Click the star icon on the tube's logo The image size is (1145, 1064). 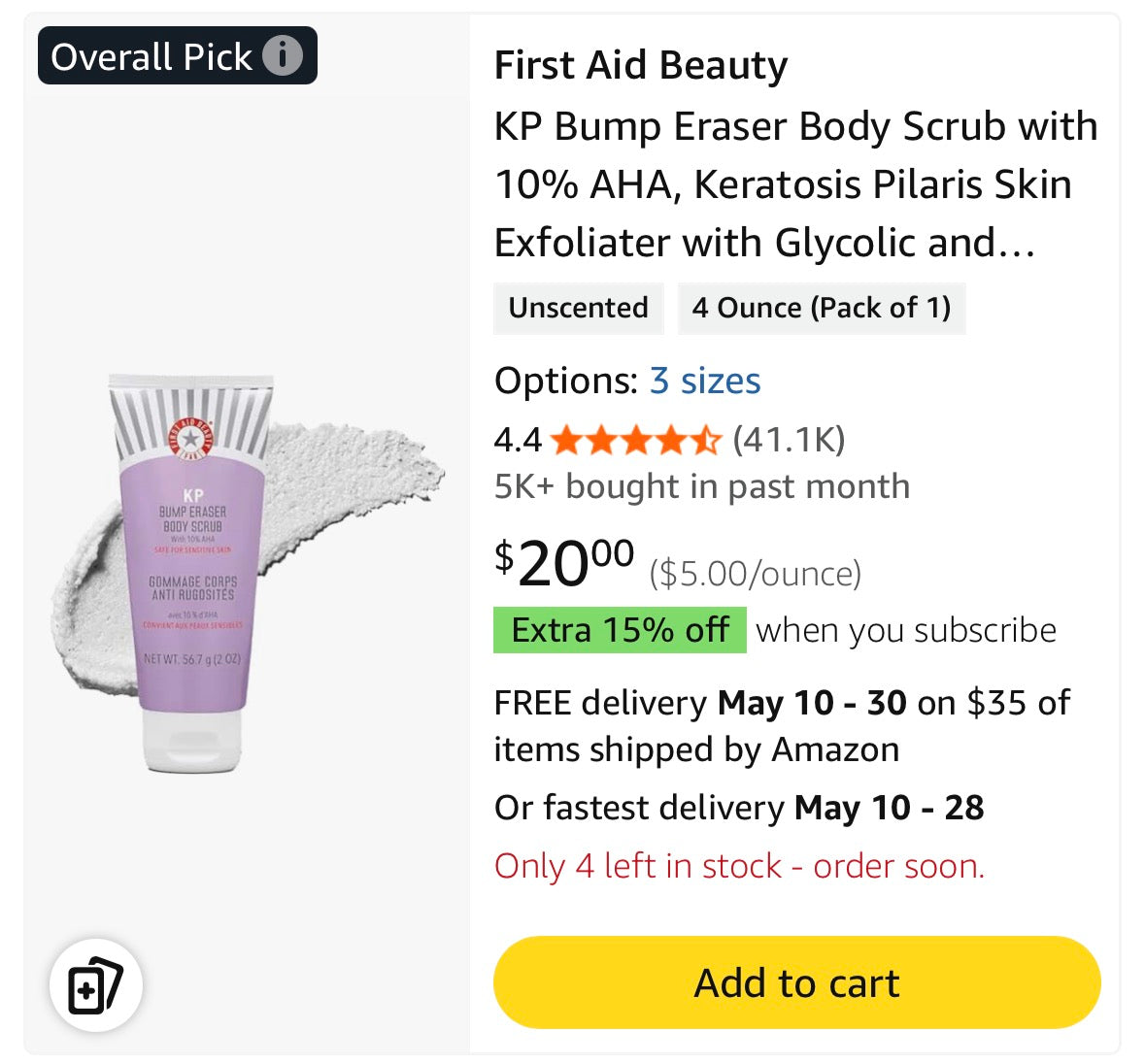tap(190, 437)
